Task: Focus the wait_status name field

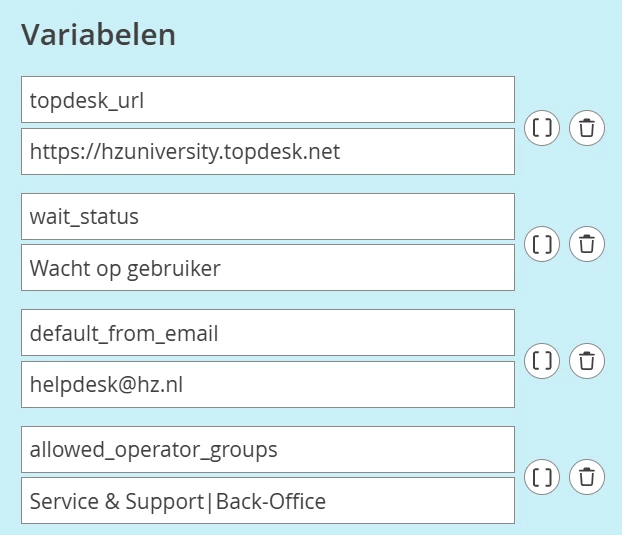Action: coord(268,217)
